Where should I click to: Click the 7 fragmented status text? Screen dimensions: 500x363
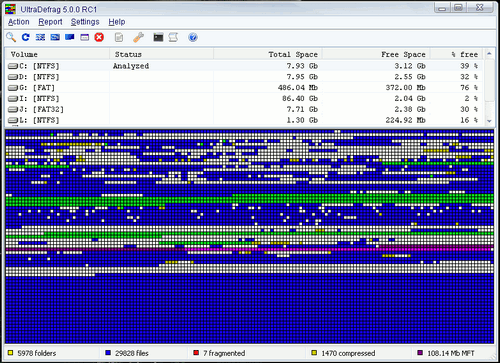(x=224, y=353)
